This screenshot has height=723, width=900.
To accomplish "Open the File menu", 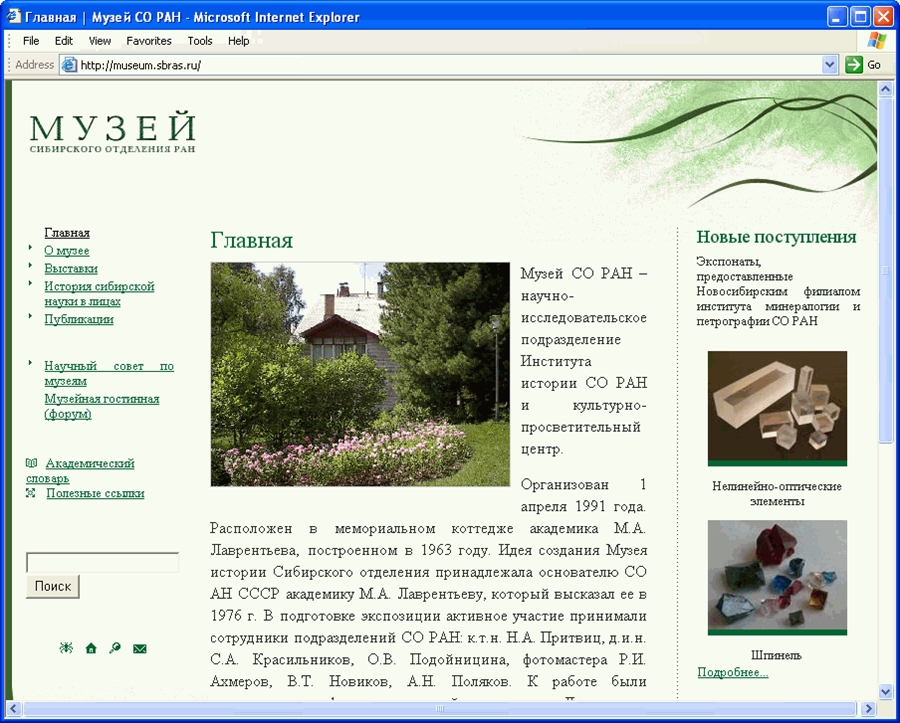I will point(31,41).
